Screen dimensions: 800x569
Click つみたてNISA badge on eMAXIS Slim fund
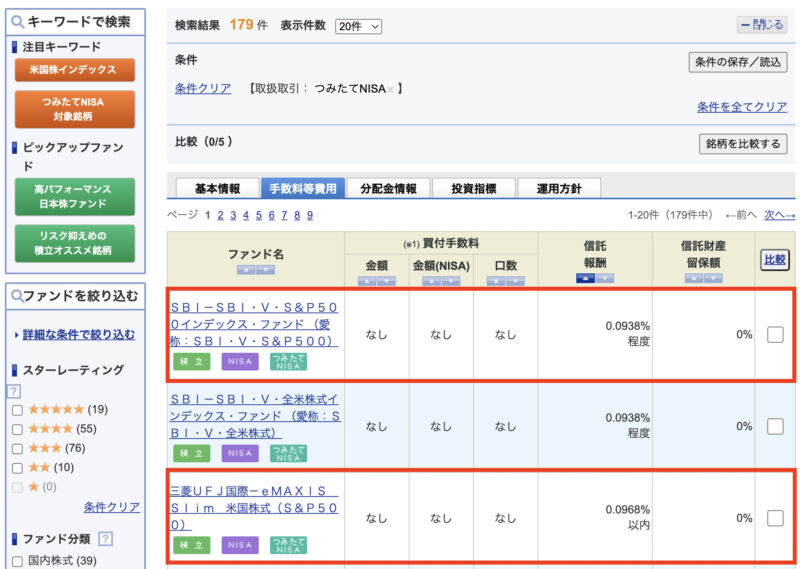(288, 545)
